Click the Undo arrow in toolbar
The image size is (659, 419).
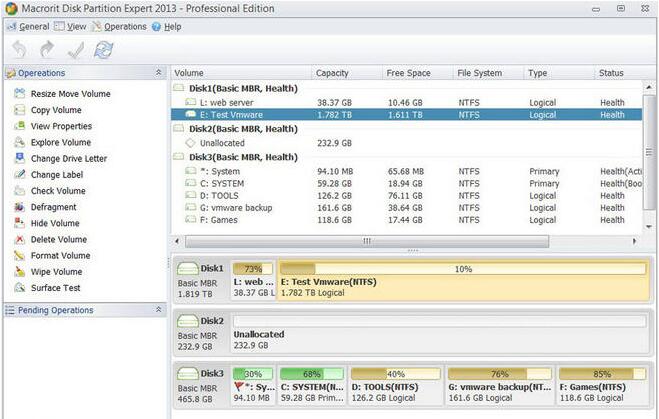click(19, 50)
